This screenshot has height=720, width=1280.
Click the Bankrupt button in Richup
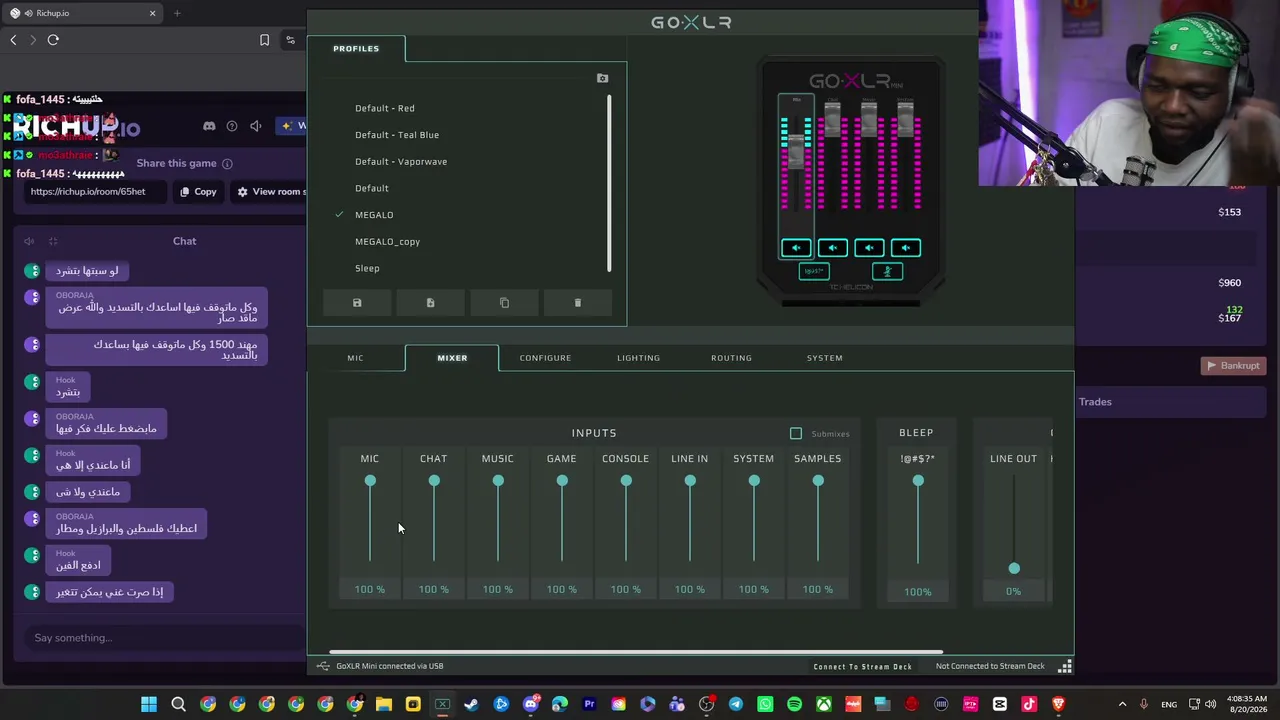coord(1232,366)
